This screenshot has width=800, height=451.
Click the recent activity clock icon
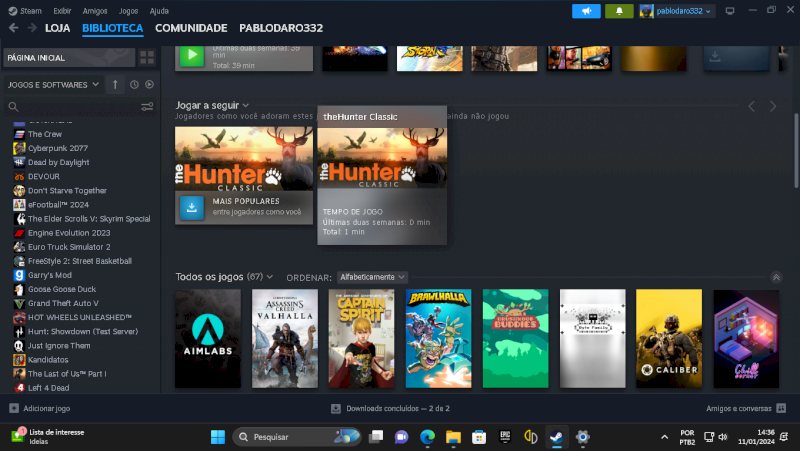point(134,85)
